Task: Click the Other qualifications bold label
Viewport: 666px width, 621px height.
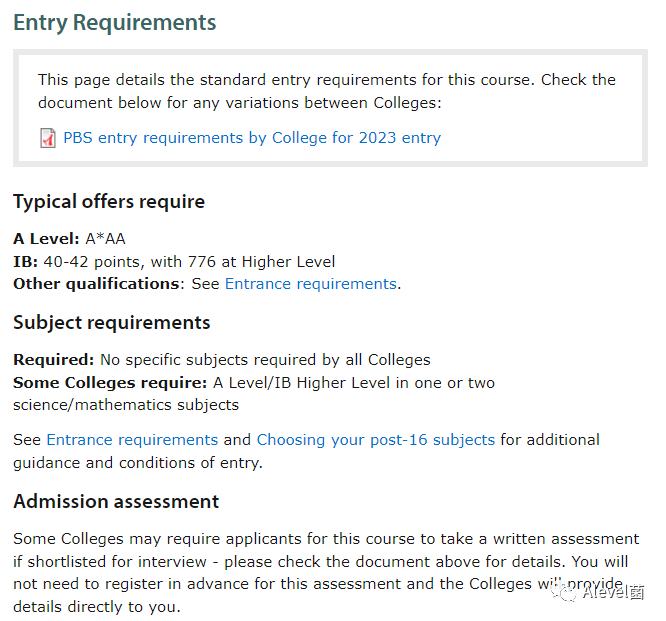Action: 96,284
